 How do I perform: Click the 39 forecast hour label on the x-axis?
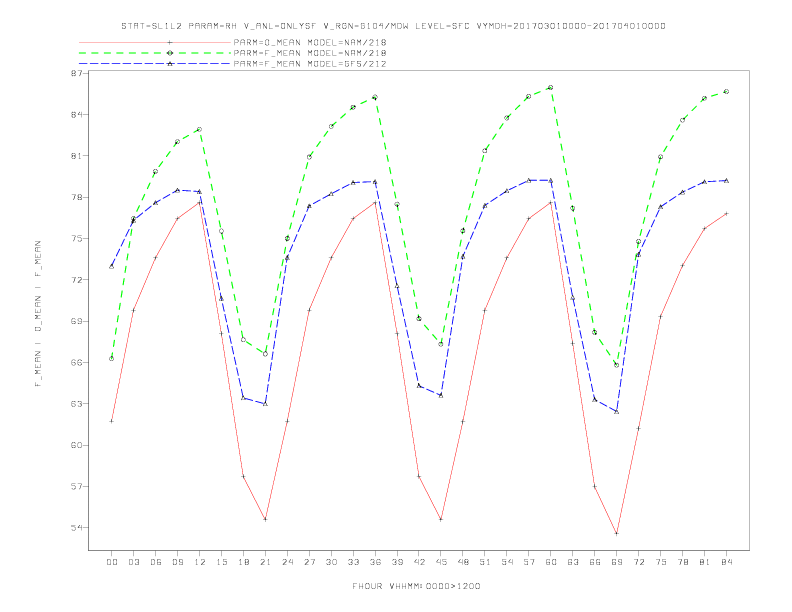click(397, 562)
